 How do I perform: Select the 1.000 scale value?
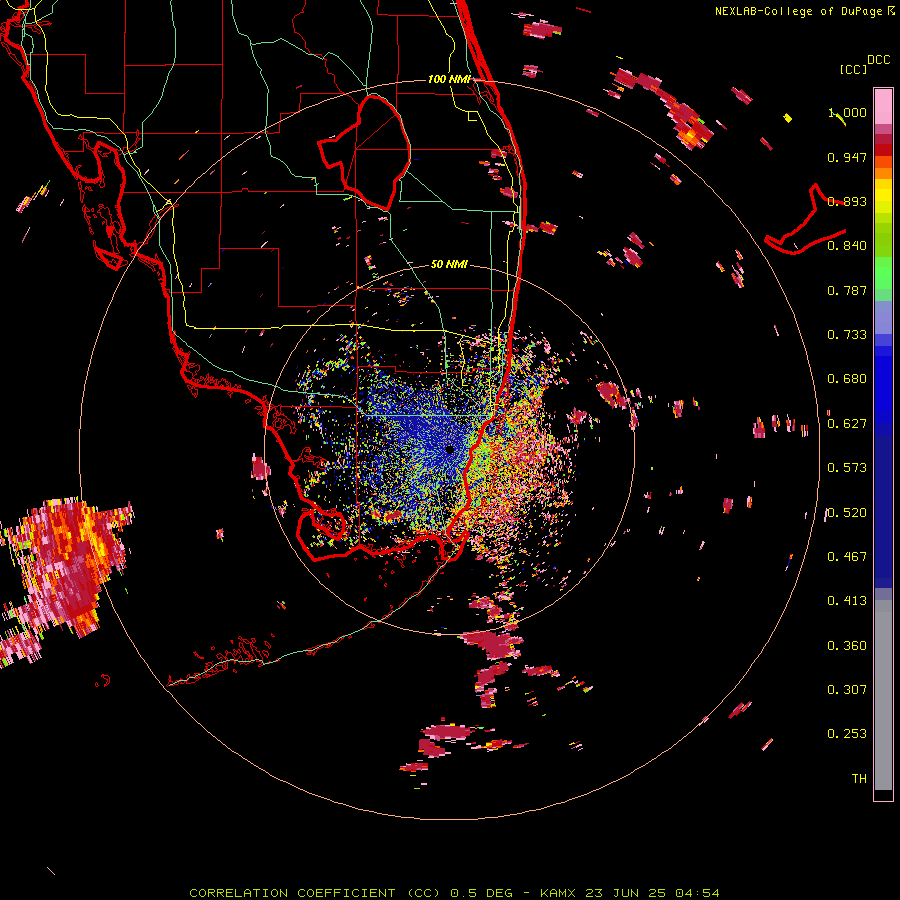coord(847,112)
